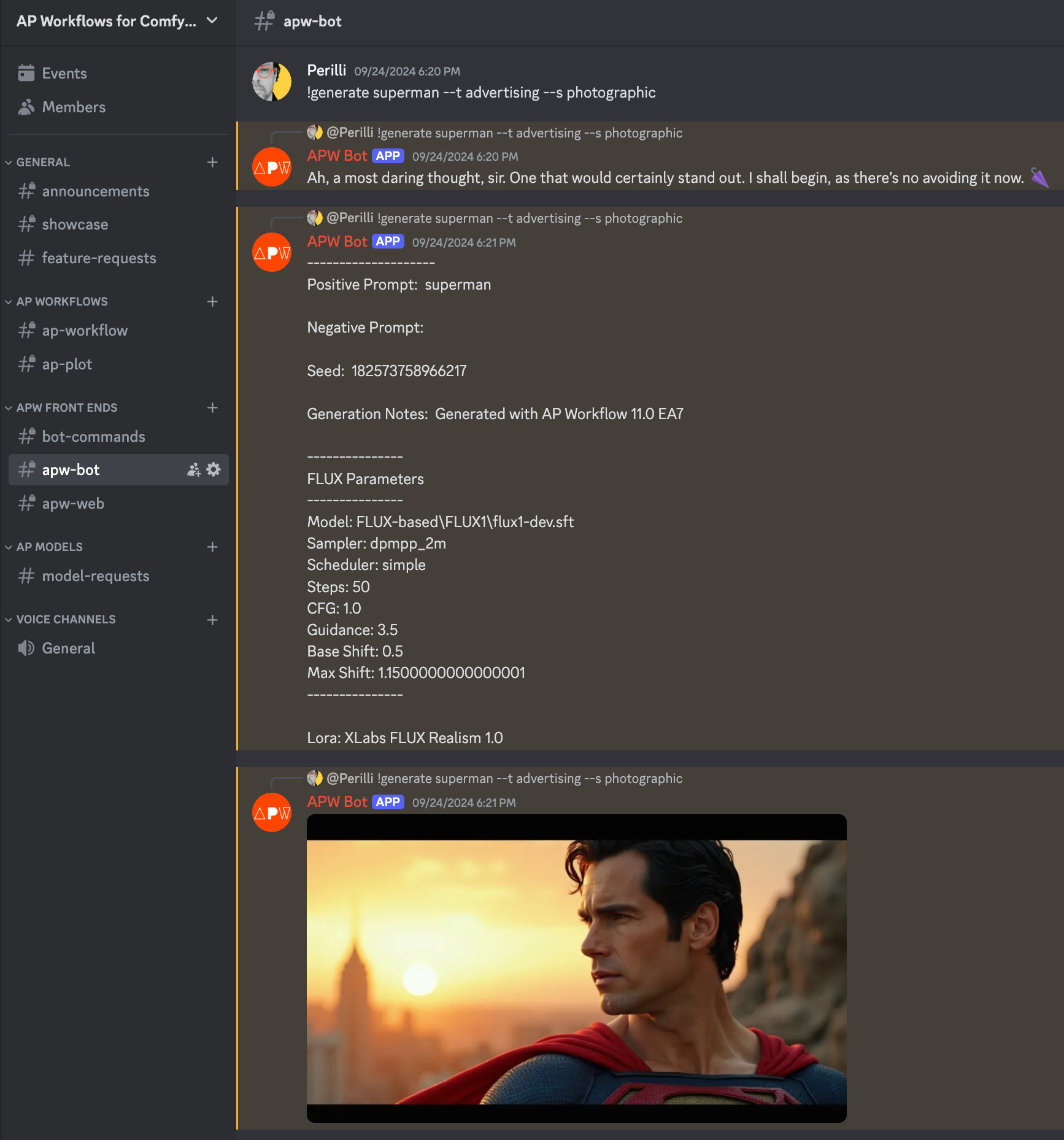Viewport: 1064px width, 1140px height.
Task: Switch to the announcements channel
Action: [95, 191]
